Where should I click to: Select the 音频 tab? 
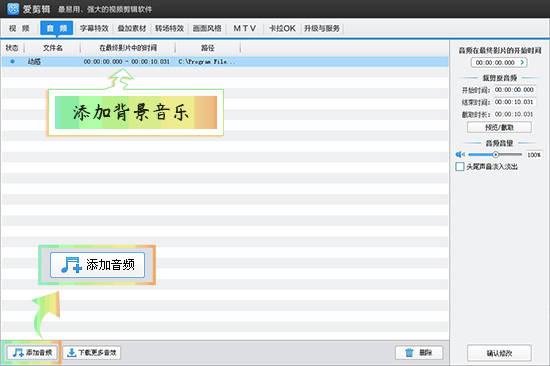tap(56, 28)
